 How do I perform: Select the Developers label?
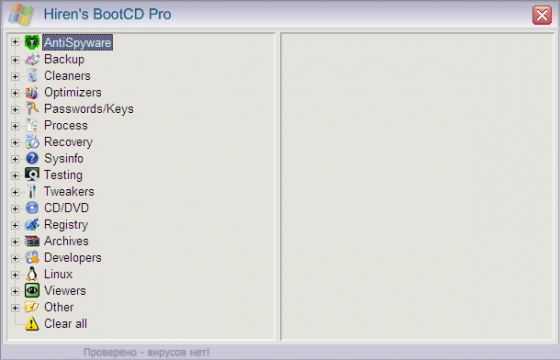72,258
